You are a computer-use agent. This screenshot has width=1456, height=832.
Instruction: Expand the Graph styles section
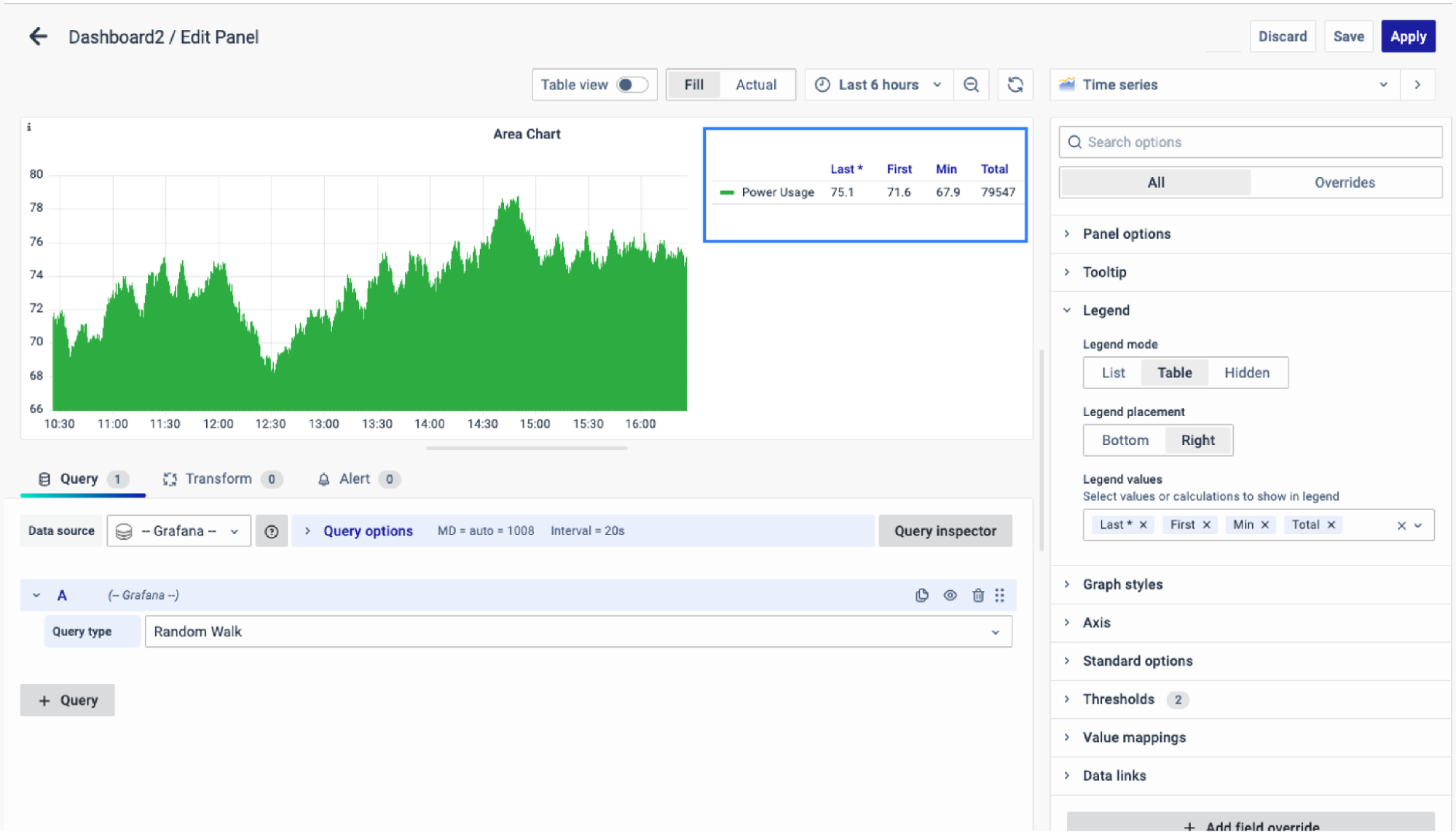1122,584
